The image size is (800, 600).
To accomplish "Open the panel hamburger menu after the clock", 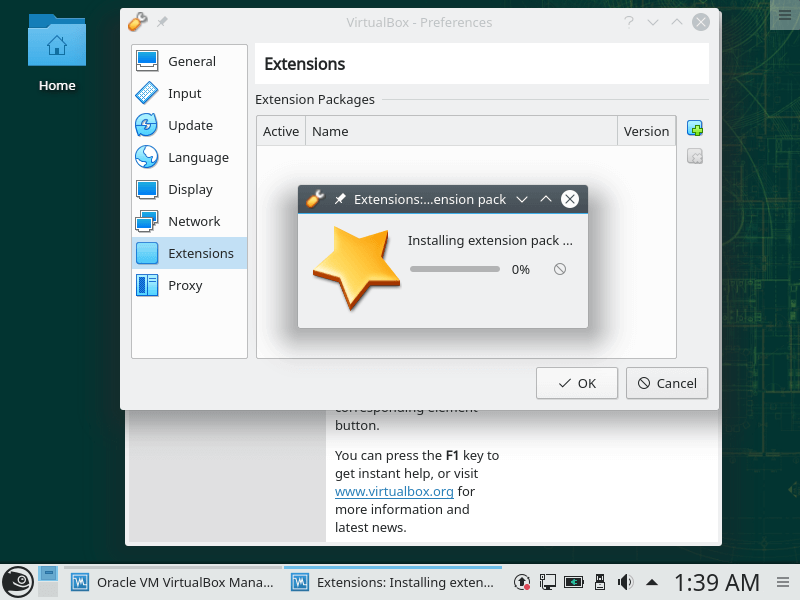I will tap(782, 582).
